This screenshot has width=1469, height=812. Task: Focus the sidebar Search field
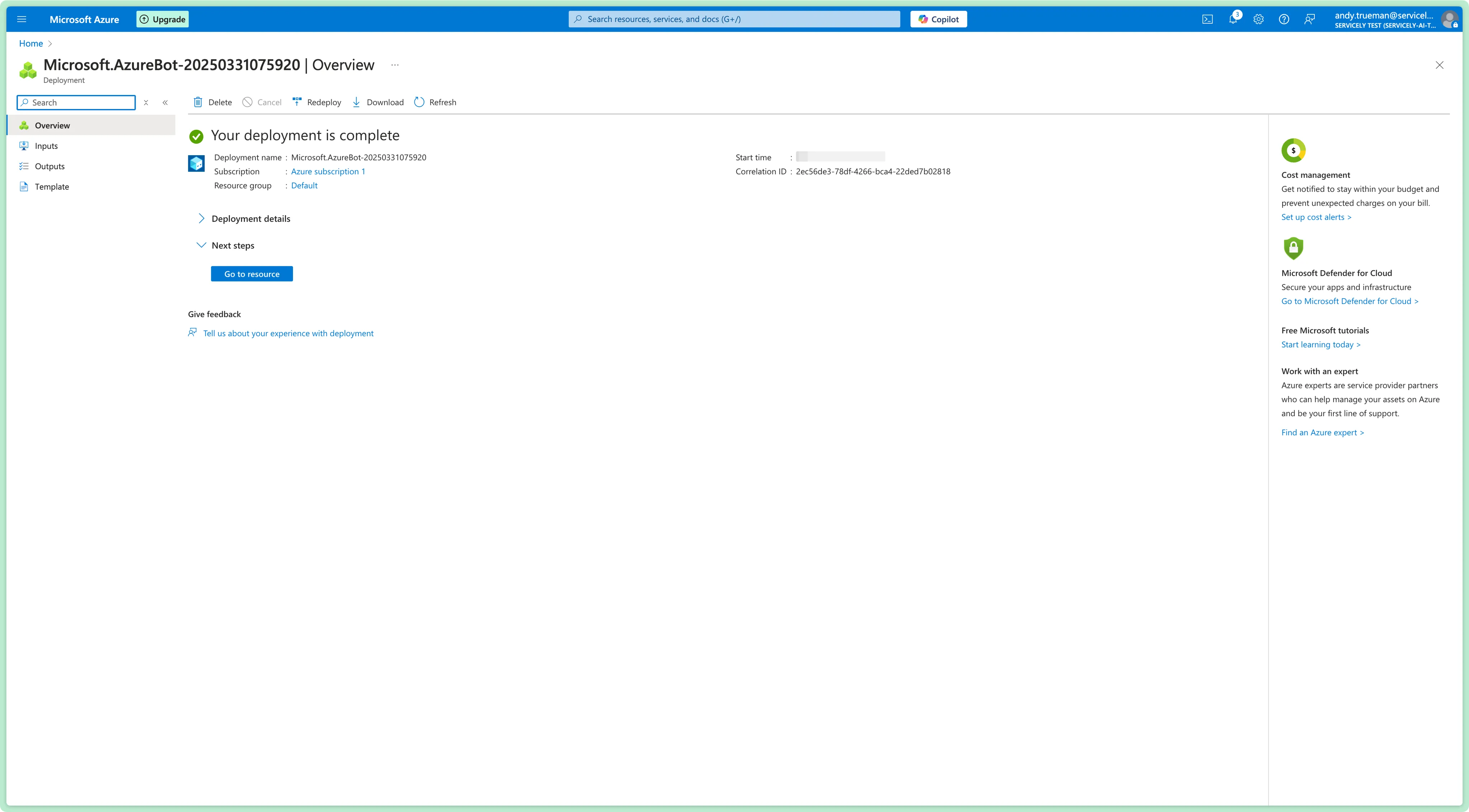(76, 103)
